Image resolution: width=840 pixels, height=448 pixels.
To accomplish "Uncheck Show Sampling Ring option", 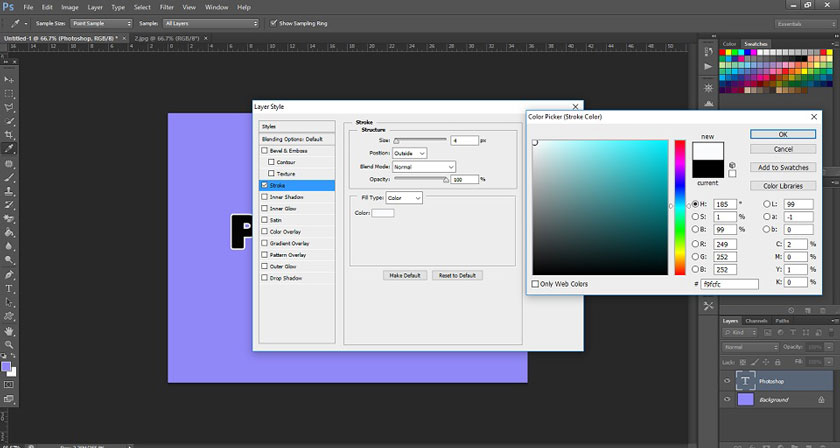I will [274, 23].
